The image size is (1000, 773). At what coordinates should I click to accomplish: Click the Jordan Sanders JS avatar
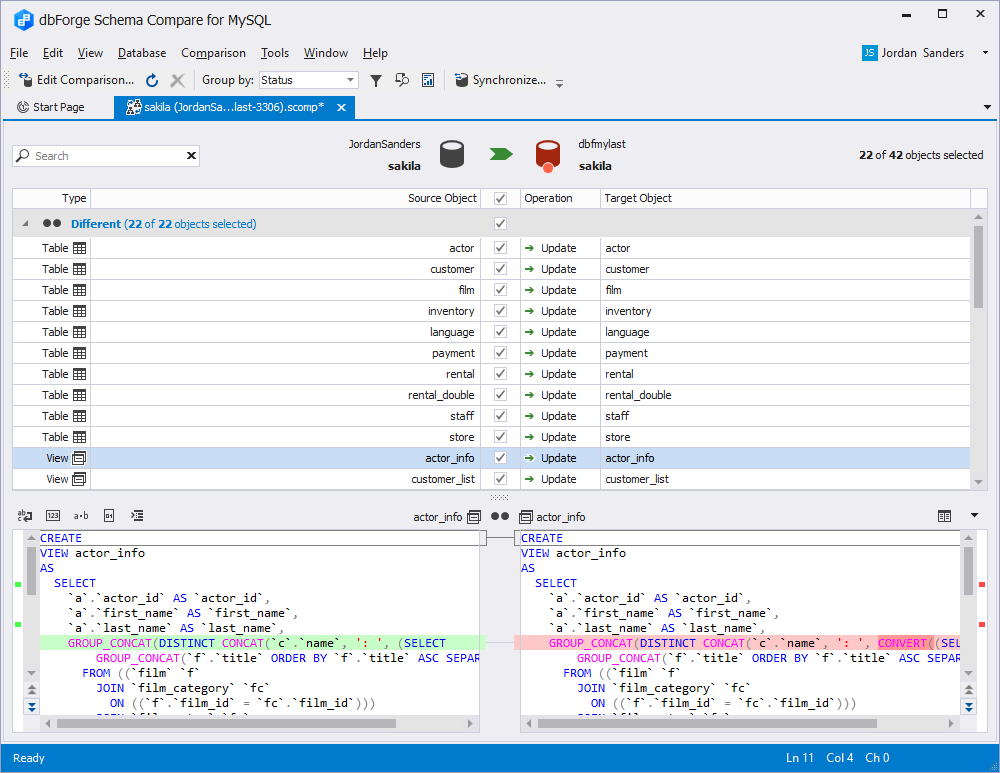[x=869, y=53]
